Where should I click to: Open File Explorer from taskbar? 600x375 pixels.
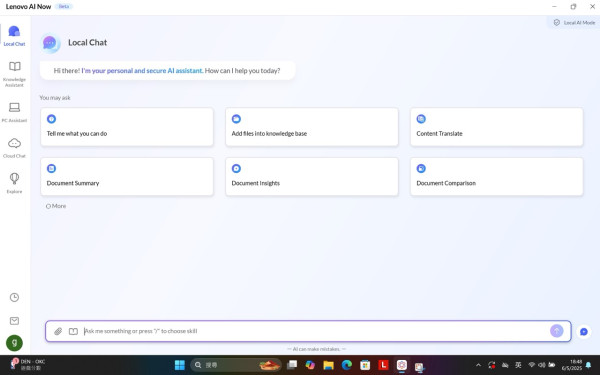click(328, 365)
